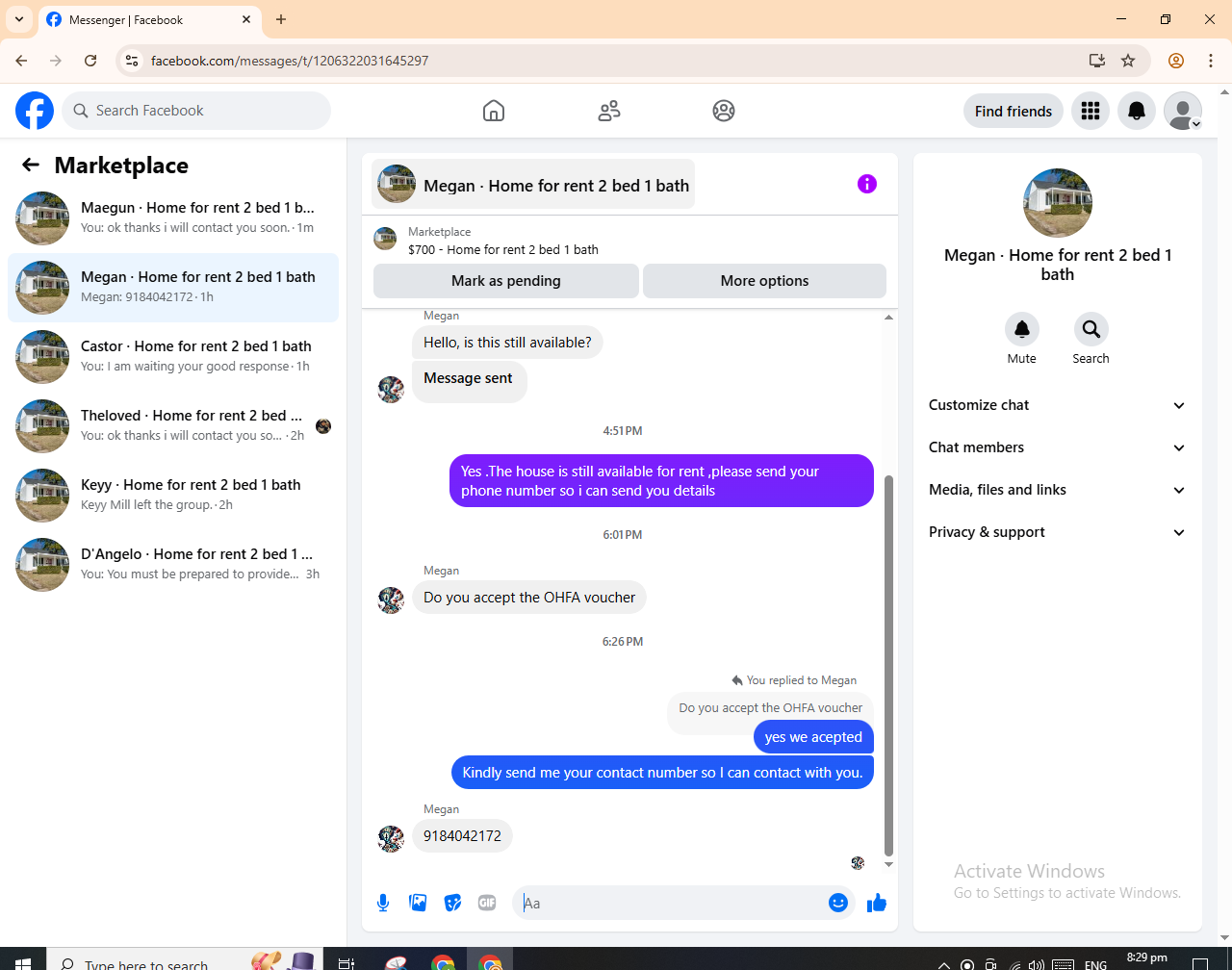Open the Maegun home for rent conversation
This screenshot has width=1232, height=970.
click(173, 217)
